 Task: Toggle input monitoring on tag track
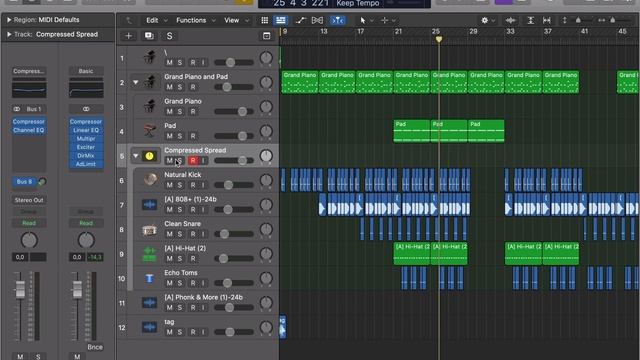[x=203, y=332]
